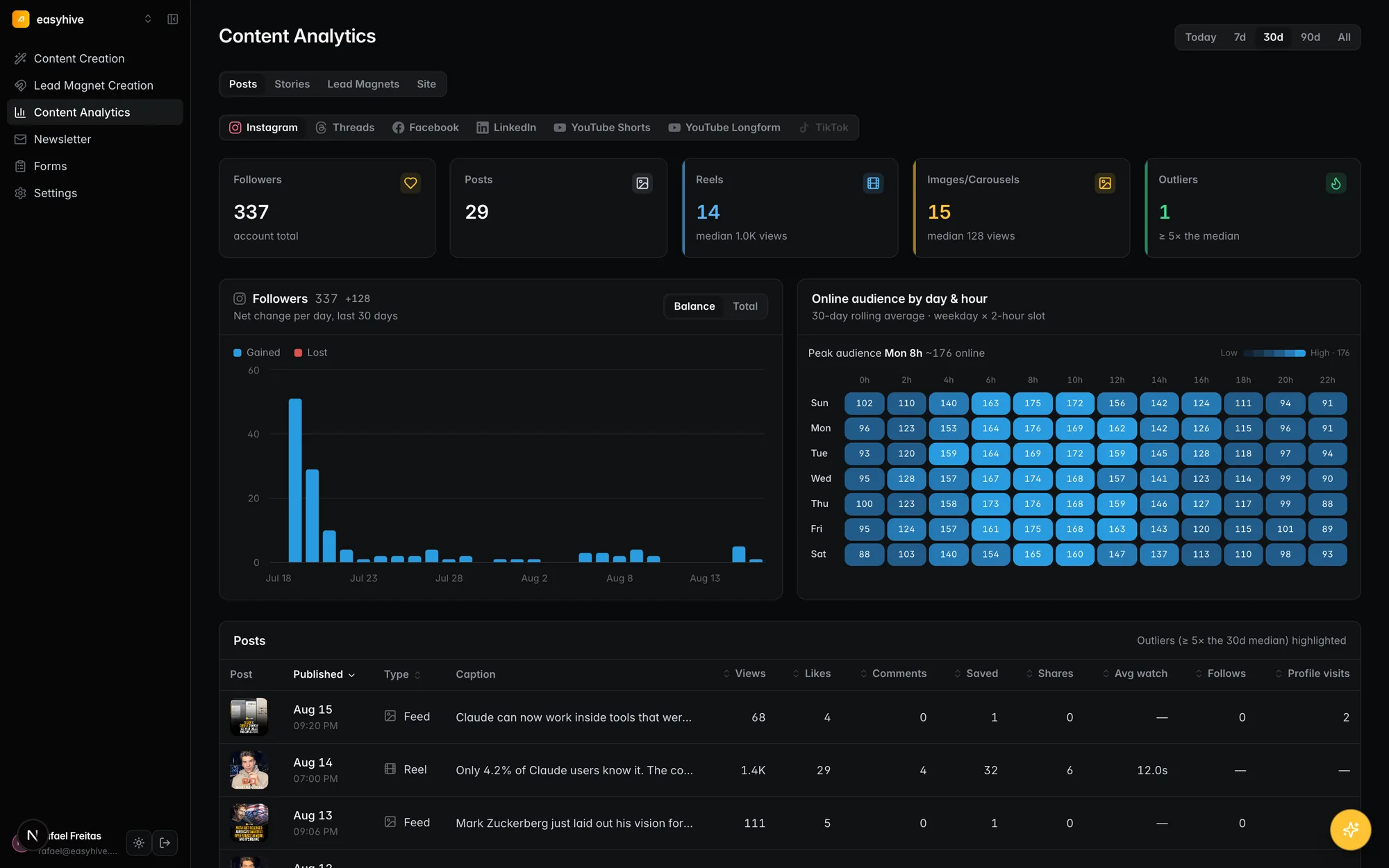Click the Followers heart icon
Image resolution: width=1389 pixels, height=868 pixels.
click(x=410, y=183)
